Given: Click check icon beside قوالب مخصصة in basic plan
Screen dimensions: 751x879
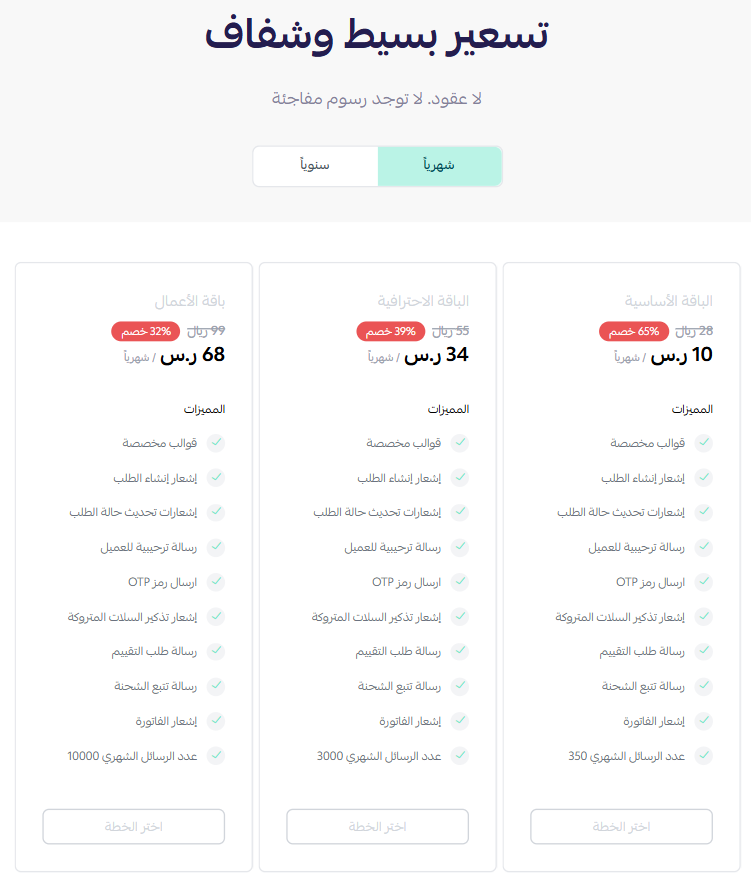Looking at the screenshot, I should coord(703,443).
